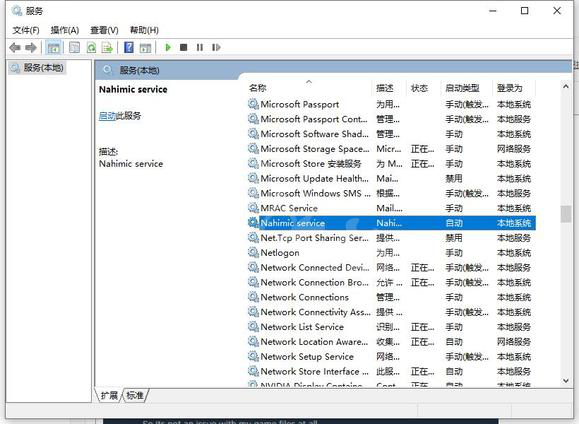The height and width of the screenshot is (424, 579).
Task: Click the Refresh toolbar icon
Action: tap(91, 47)
